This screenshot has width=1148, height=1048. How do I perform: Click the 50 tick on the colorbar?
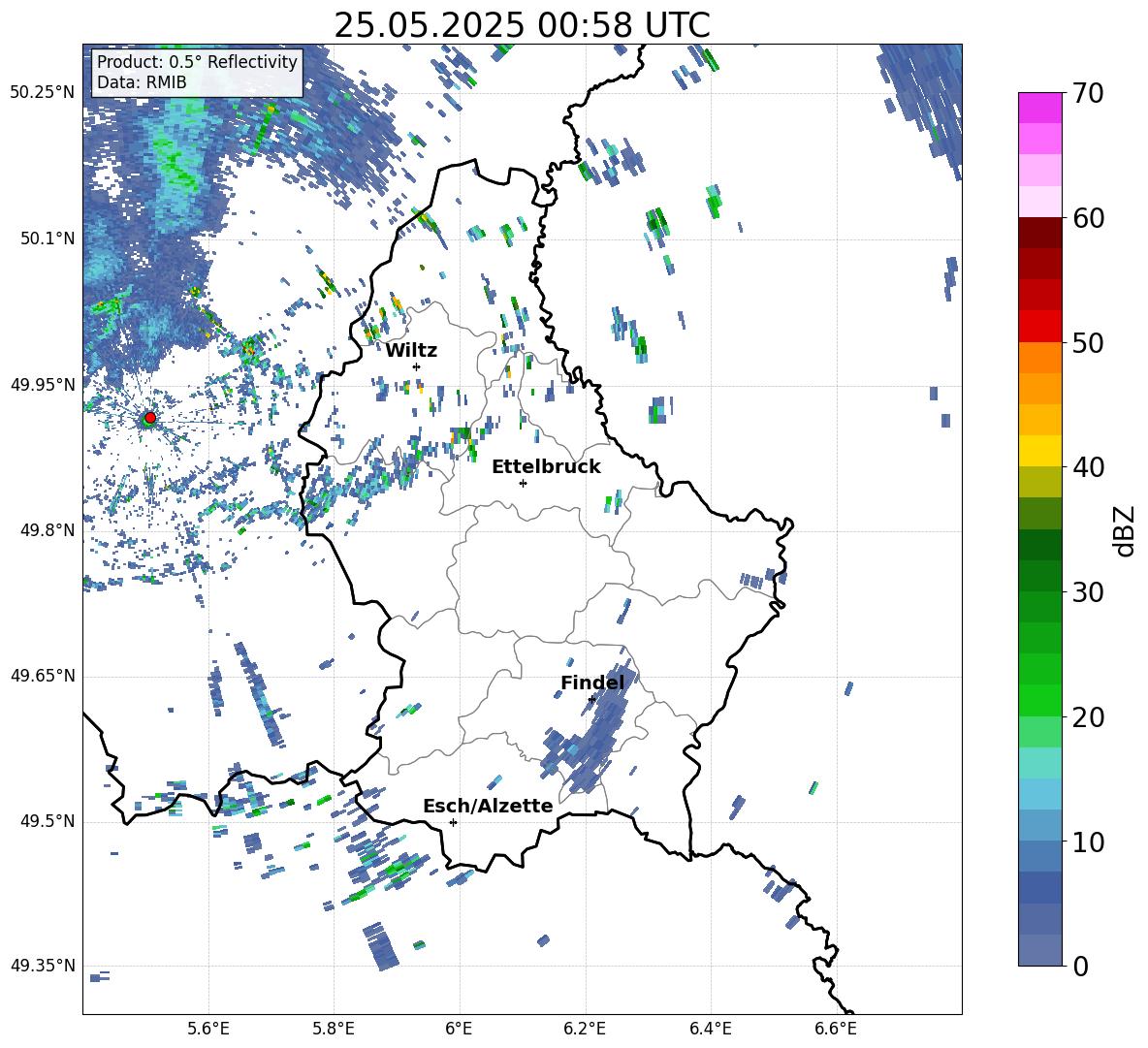[x=1087, y=343]
